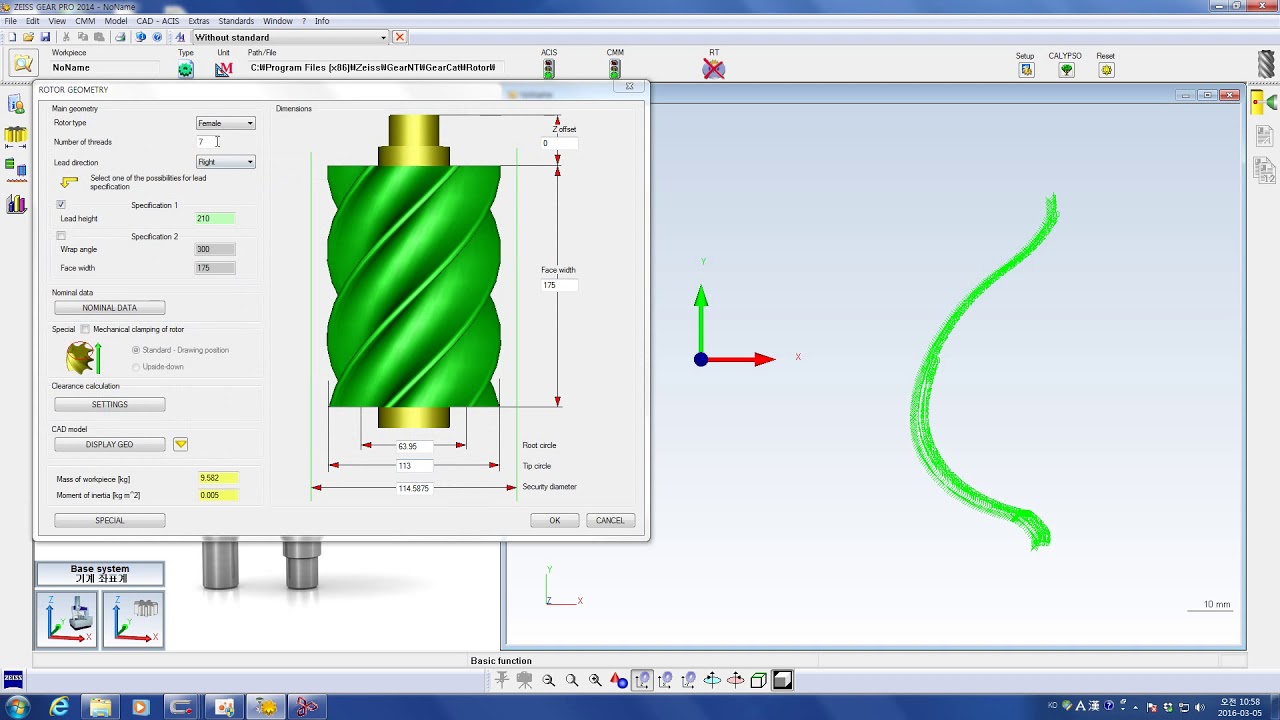
Task: Open the Setup icon
Action: [x=1026, y=70]
